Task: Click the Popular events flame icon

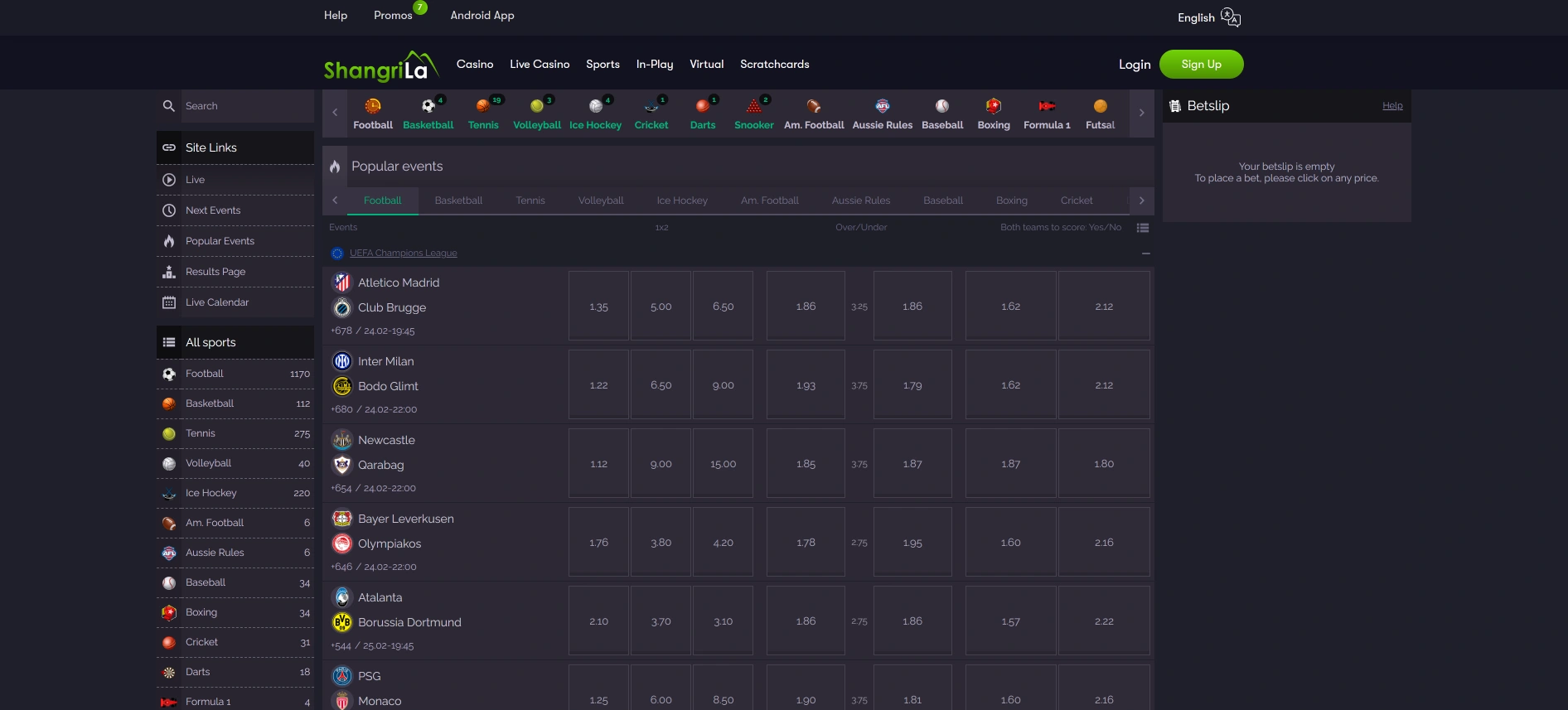Action: tap(335, 167)
